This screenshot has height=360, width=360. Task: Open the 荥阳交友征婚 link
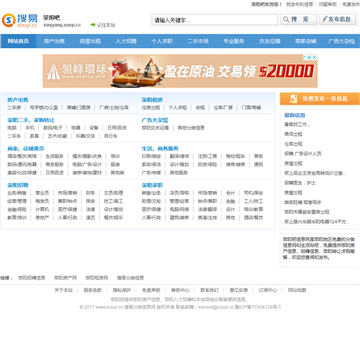click(155, 128)
